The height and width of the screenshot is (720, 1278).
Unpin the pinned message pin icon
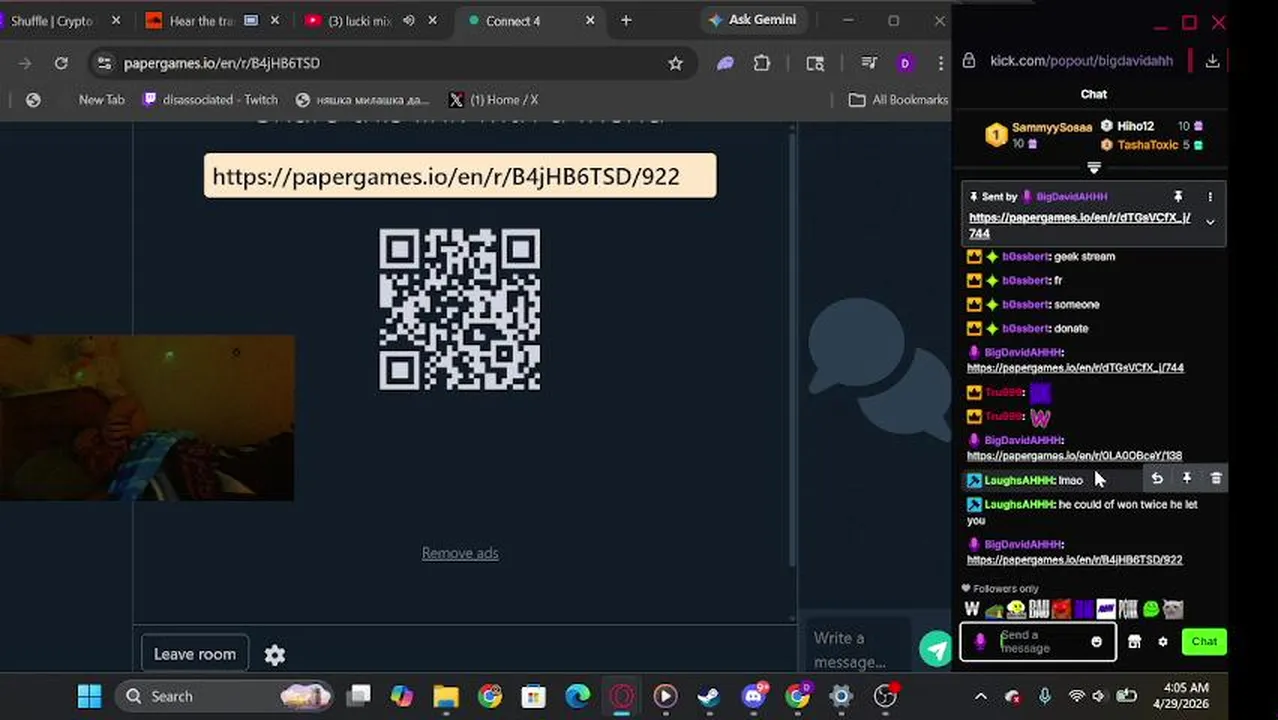coord(1178,197)
